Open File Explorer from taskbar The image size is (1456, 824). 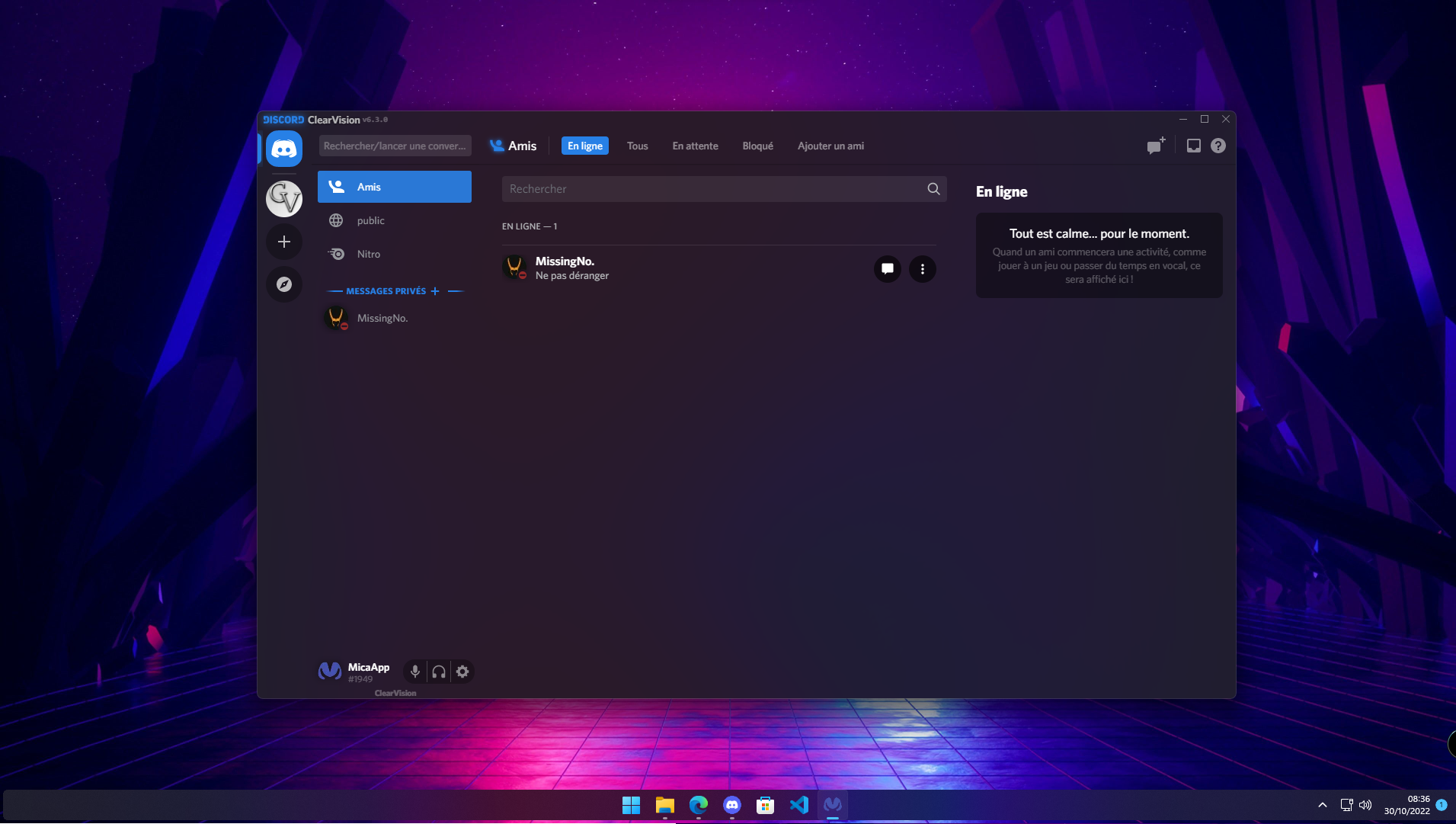point(665,805)
